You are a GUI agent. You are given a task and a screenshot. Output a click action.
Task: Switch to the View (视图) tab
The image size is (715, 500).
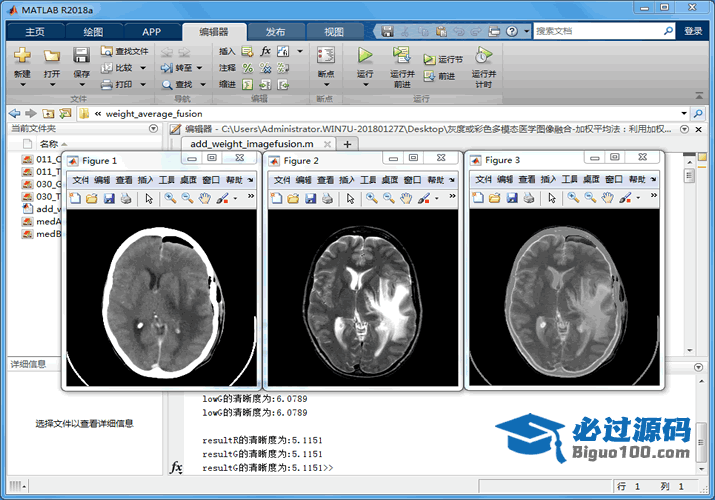(334, 31)
